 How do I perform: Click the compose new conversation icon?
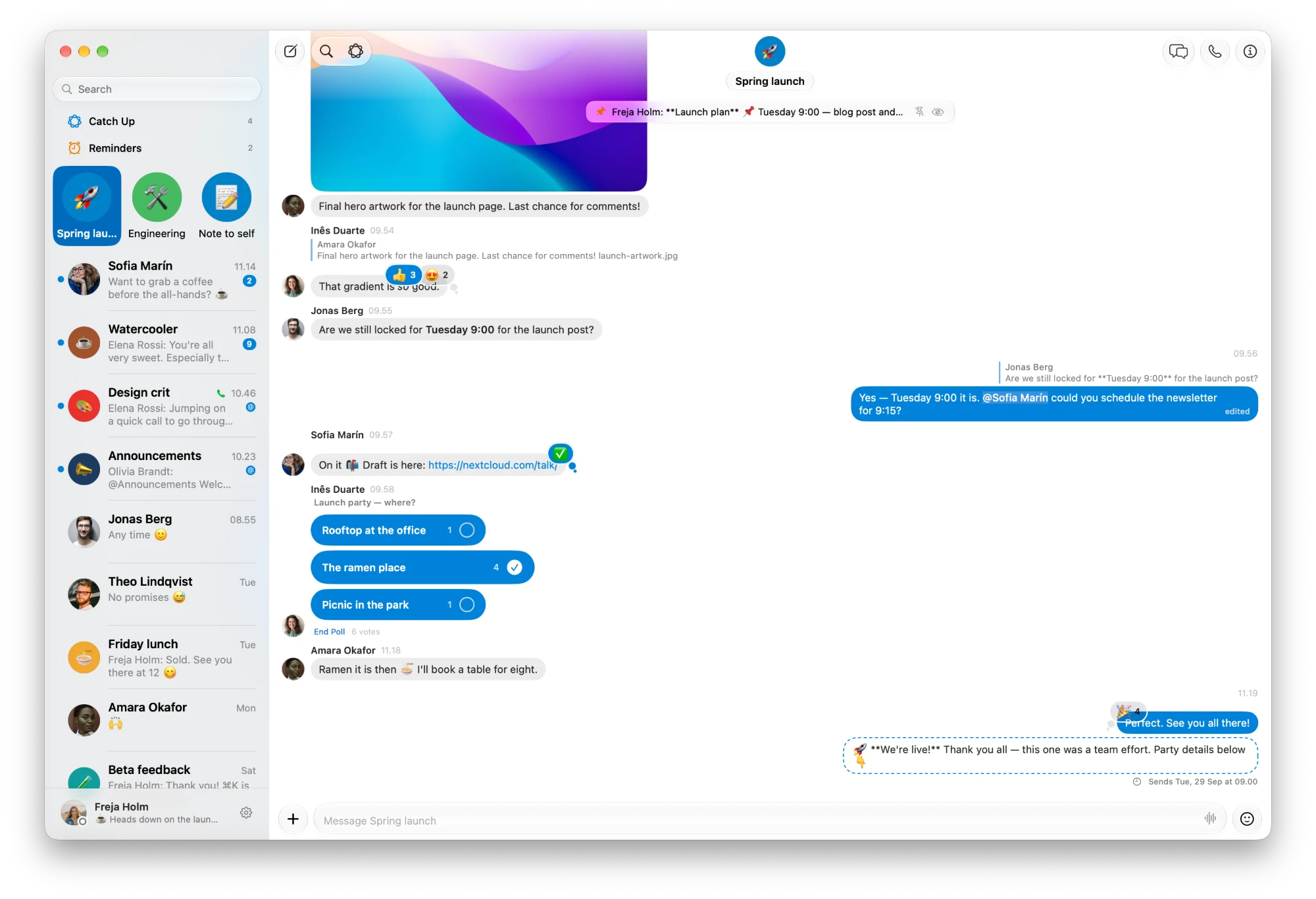coord(290,51)
